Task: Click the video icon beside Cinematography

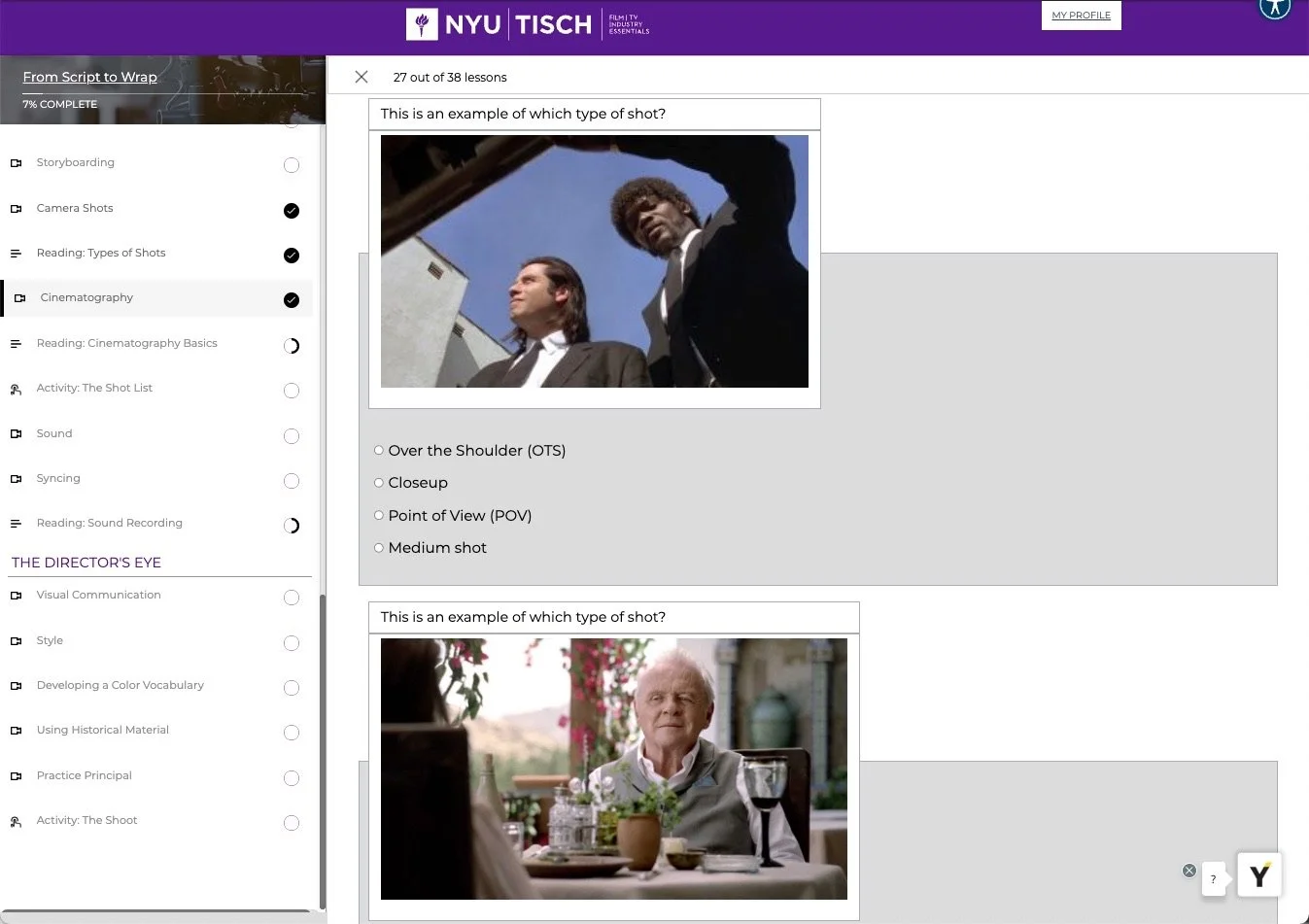Action: tap(19, 298)
